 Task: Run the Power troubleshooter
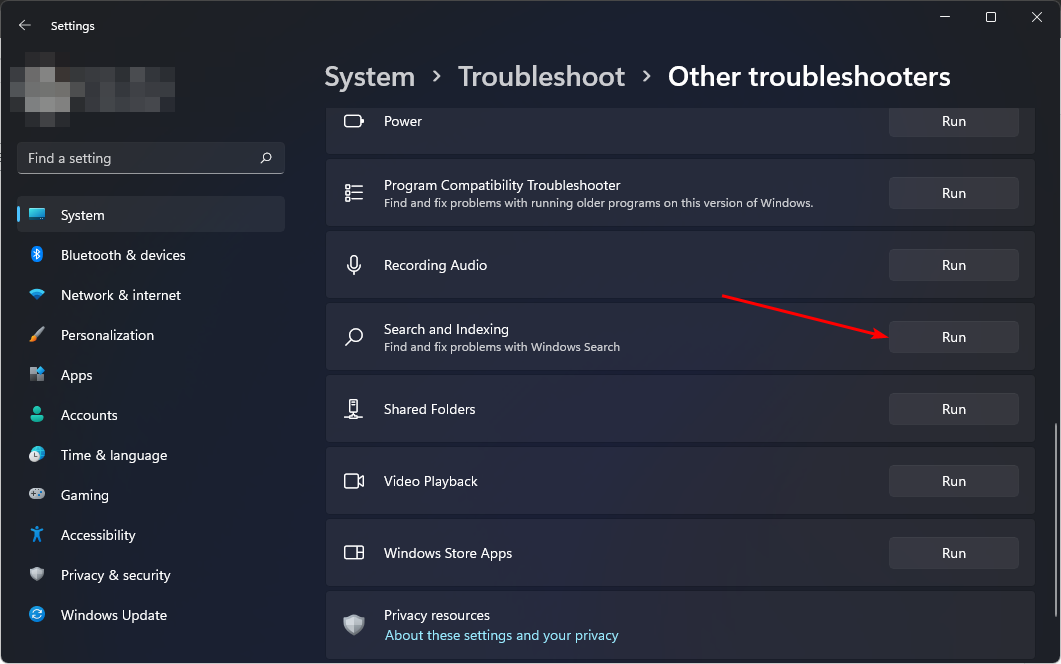coord(953,121)
